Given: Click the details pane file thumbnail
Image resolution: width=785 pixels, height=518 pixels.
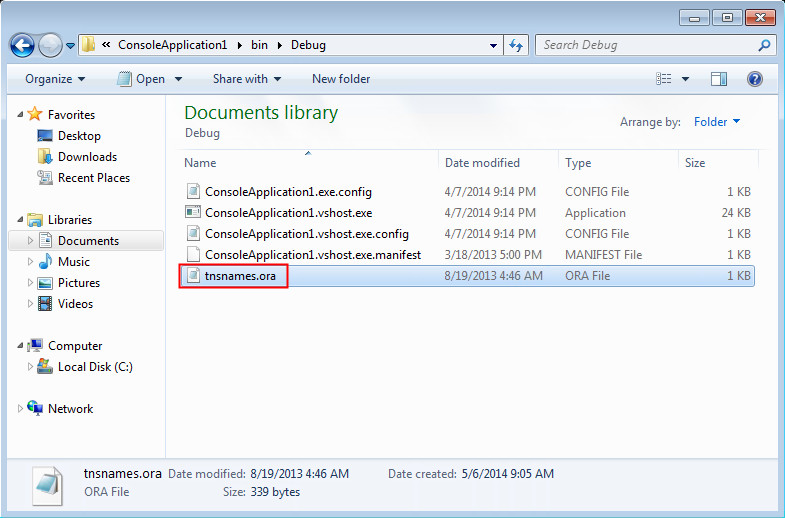Looking at the screenshot, I should pyautogui.click(x=48, y=485).
